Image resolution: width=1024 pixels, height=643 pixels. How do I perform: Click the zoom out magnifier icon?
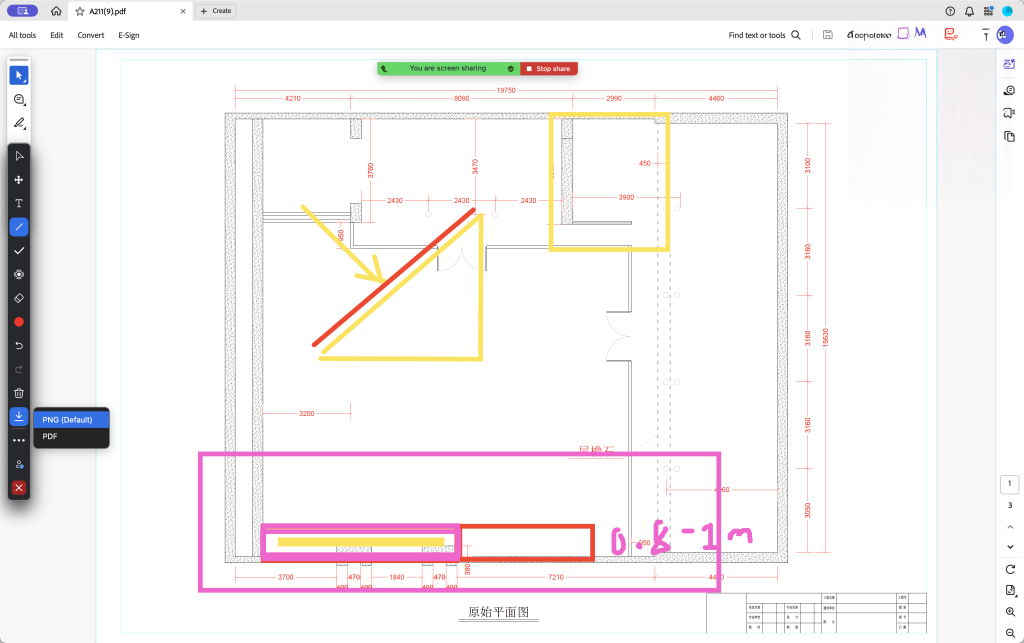1010,632
